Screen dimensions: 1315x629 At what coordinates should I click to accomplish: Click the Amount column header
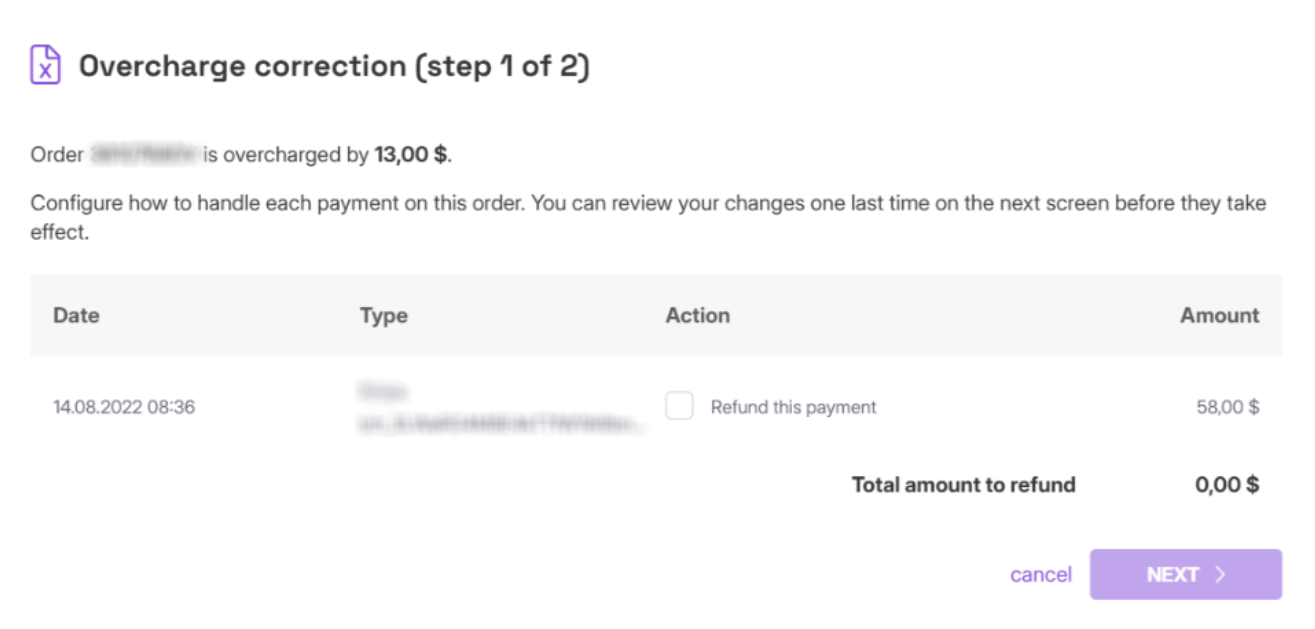point(1219,315)
